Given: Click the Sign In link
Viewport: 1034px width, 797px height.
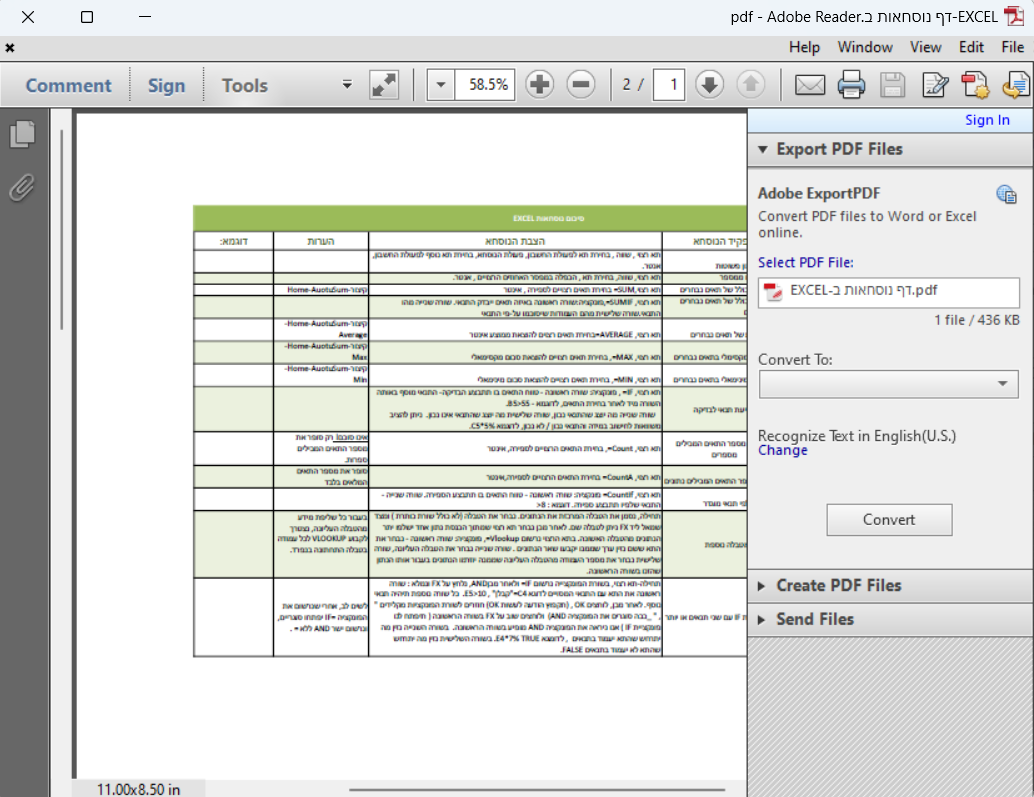Looking at the screenshot, I should (987, 120).
